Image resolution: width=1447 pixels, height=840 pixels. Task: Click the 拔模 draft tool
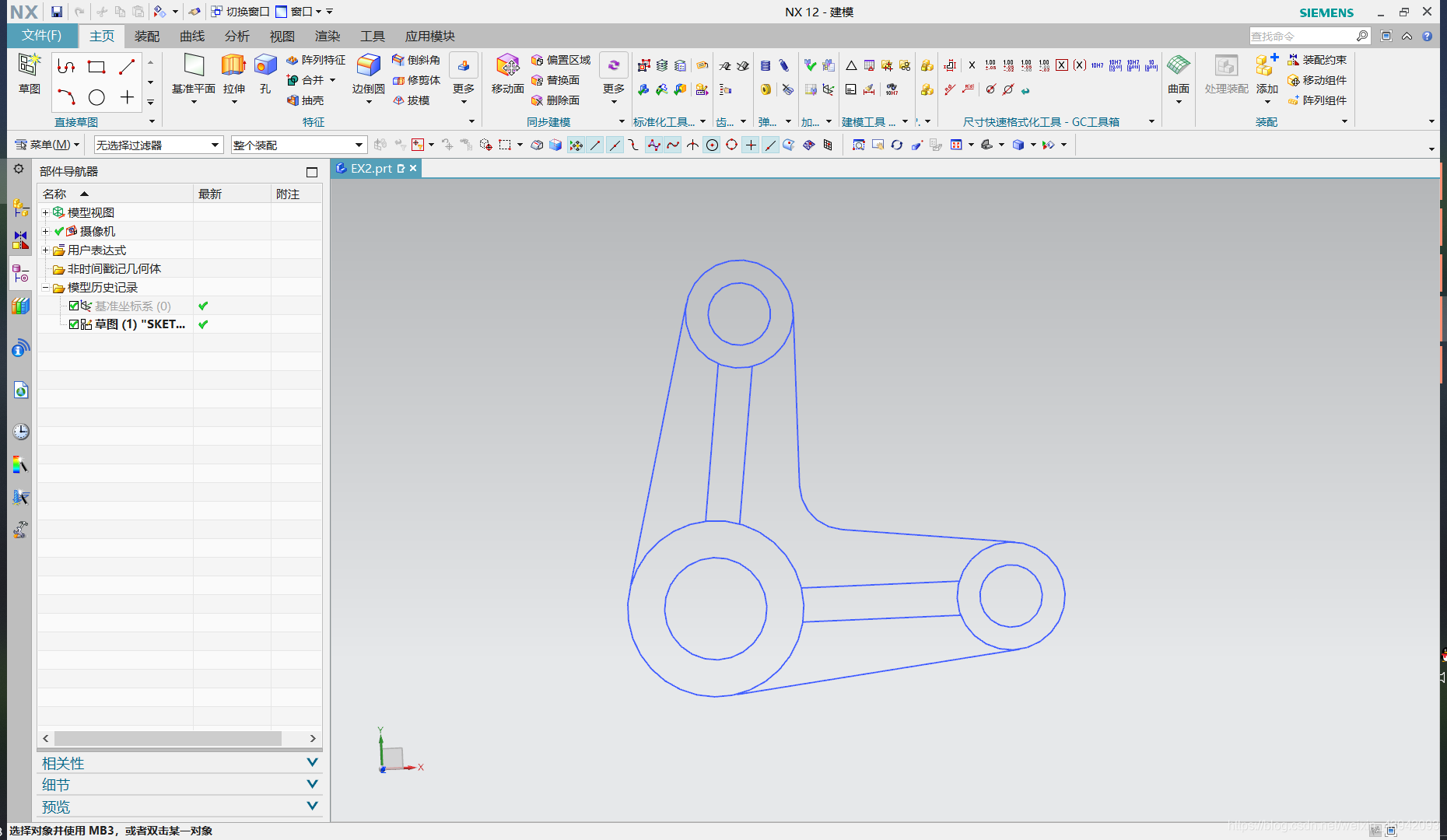412,100
